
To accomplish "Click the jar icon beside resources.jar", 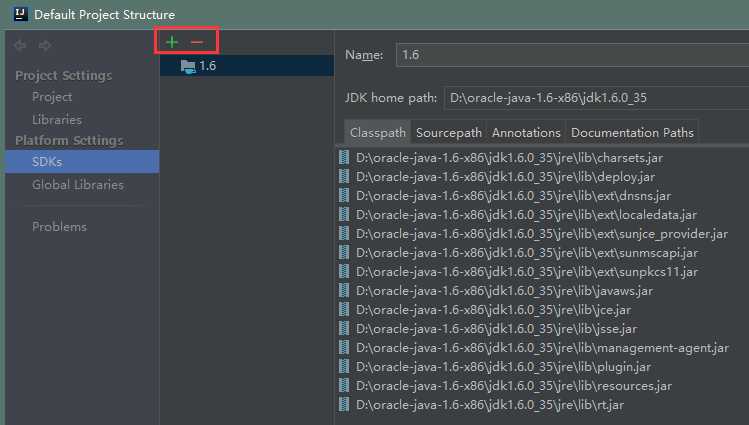I will click(344, 385).
